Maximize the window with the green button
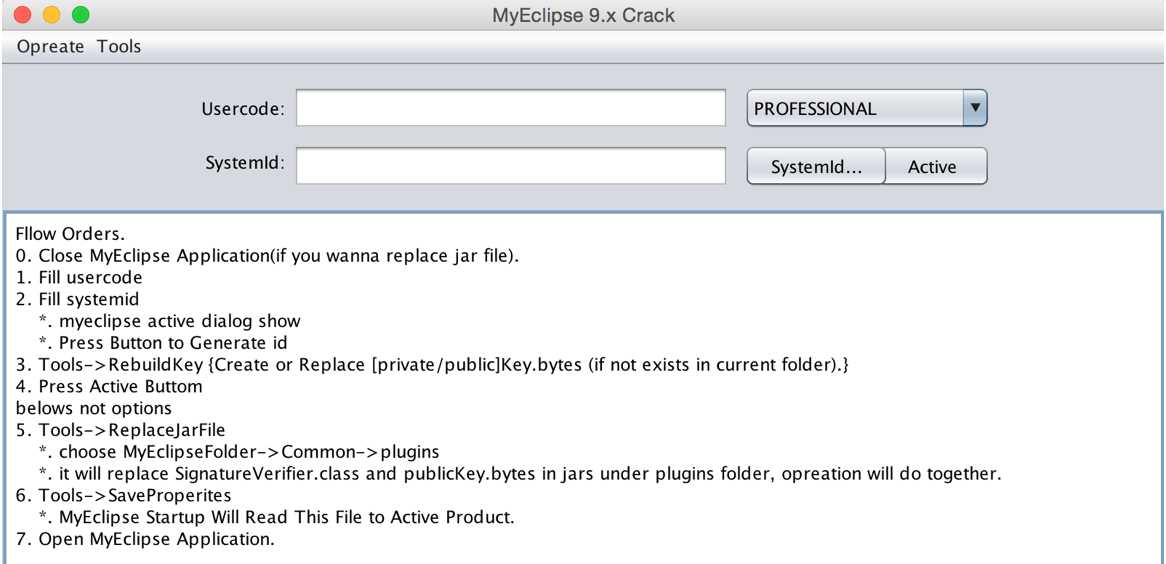This screenshot has width=1166, height=564. [x=80, y=15]
